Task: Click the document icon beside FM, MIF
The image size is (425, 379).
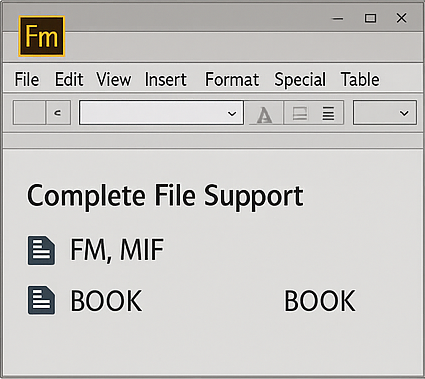Action: (41, 251)
